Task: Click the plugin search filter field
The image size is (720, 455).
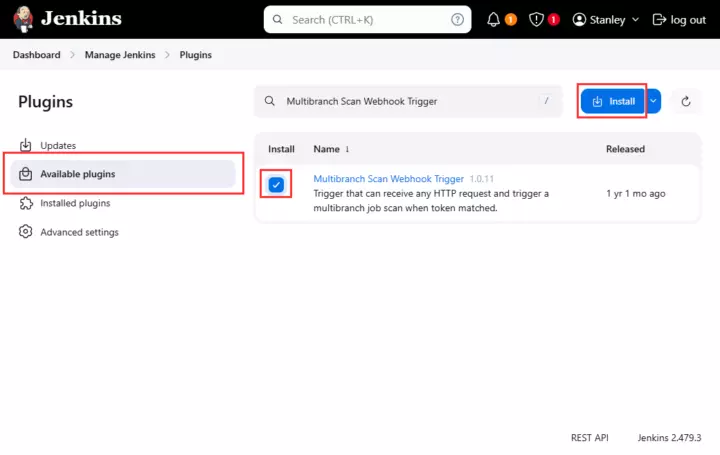Action: pyautogui.click(x=408, y=101)
